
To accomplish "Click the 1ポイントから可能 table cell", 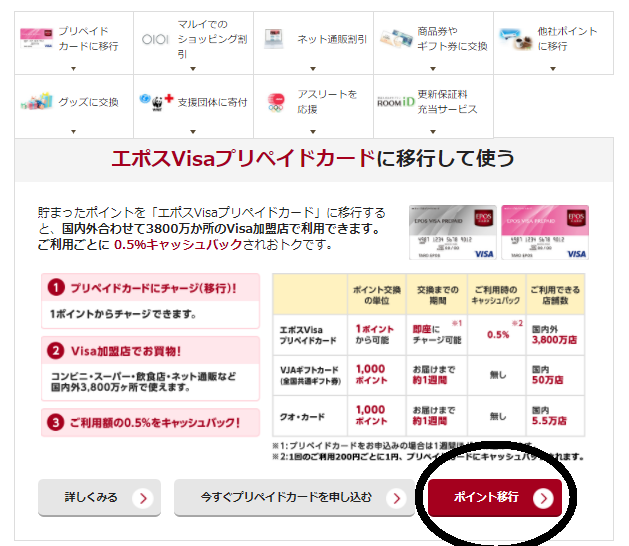I will point(377,335).
